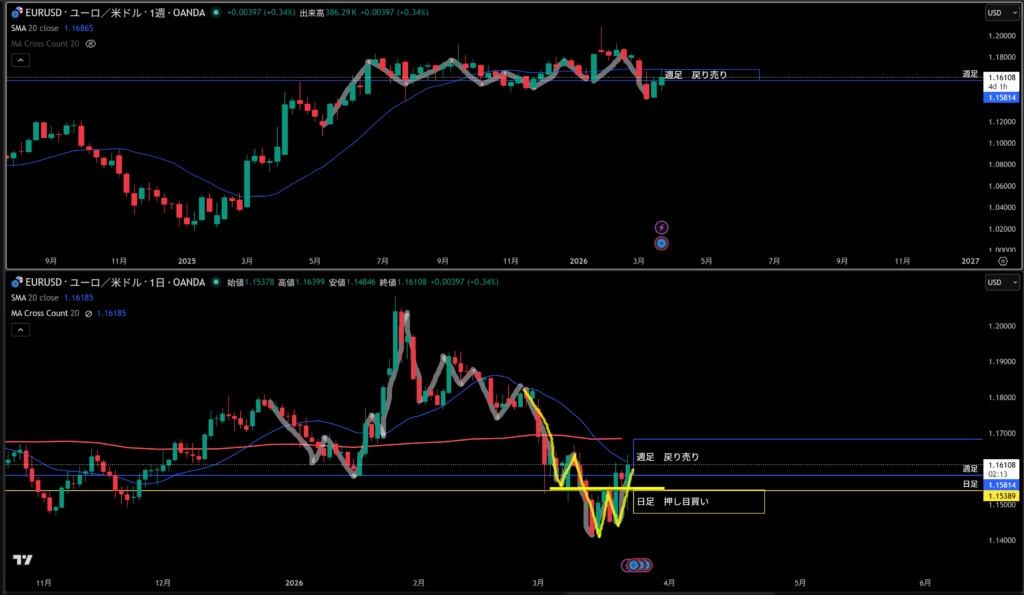
Task: Select the yellow 日足 押し目買い box annotation
Action: 698,502
